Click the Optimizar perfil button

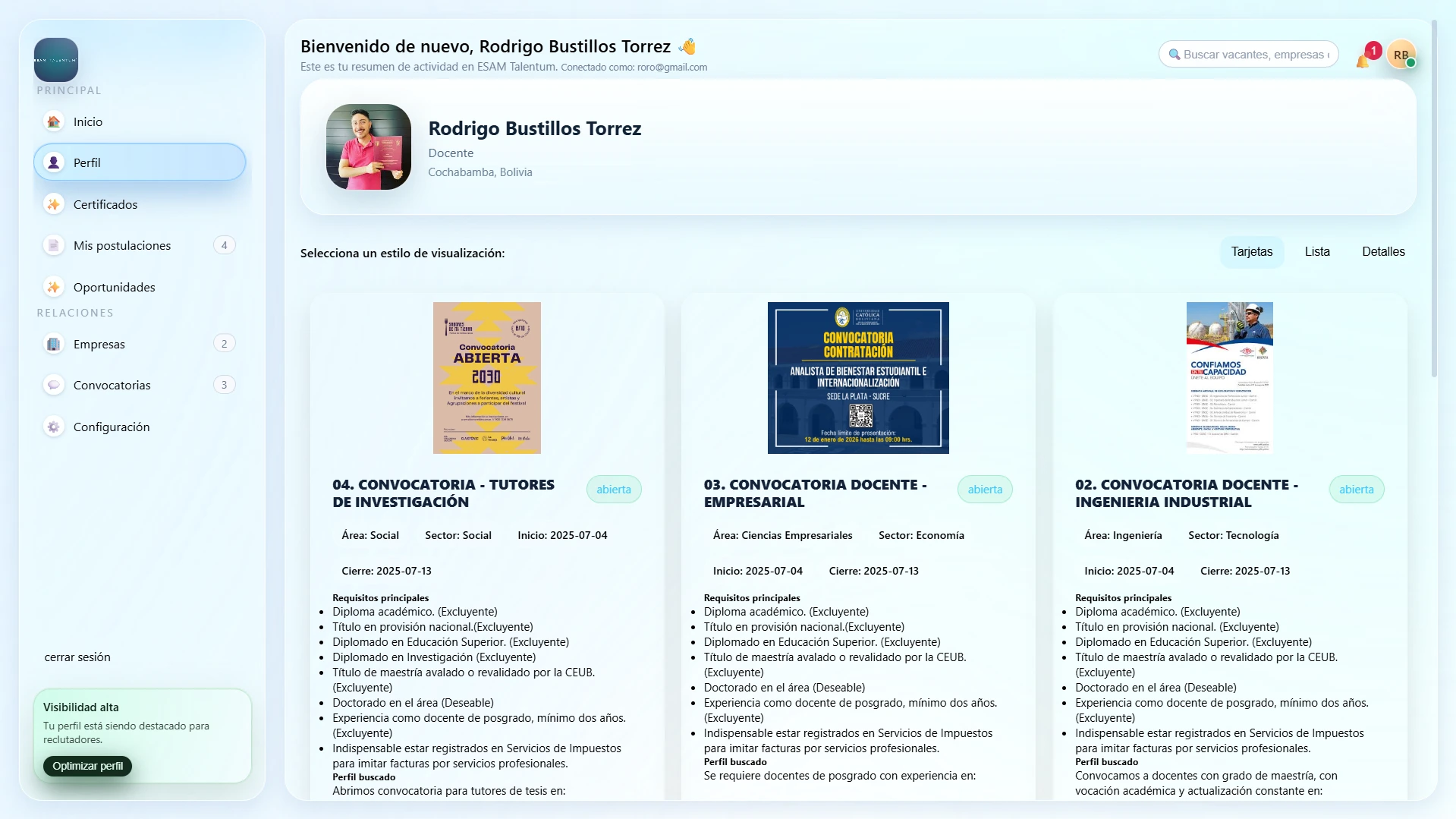point(86,766)
